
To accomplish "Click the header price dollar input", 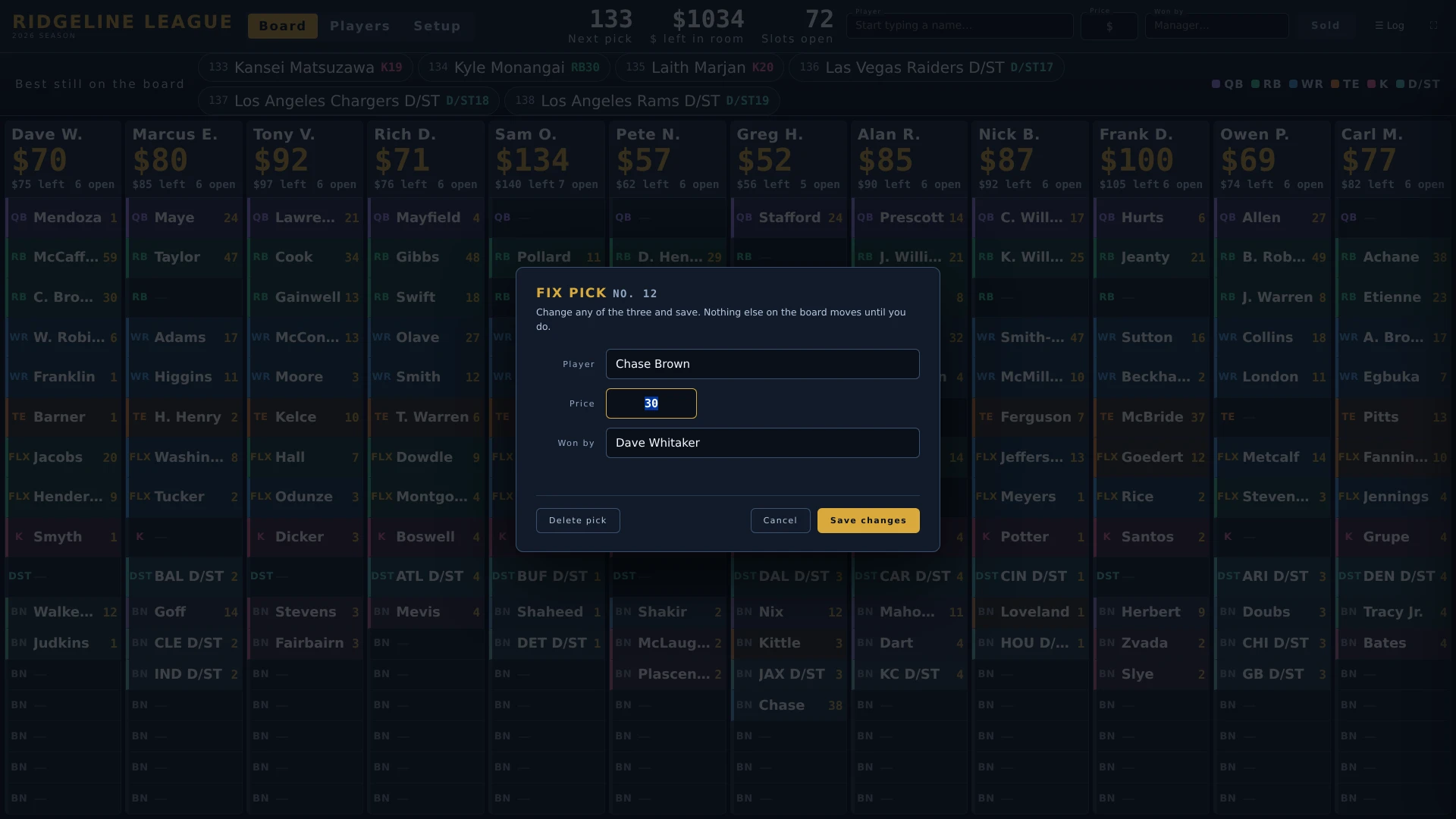I will [x=1109, y=26].
